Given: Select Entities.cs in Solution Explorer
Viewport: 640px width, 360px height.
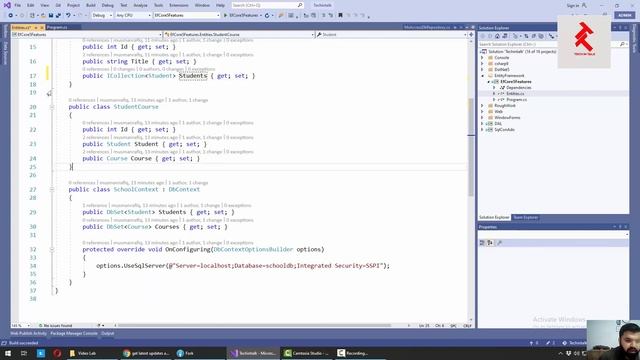Looking at the screenshot, I should coord(515,93).
